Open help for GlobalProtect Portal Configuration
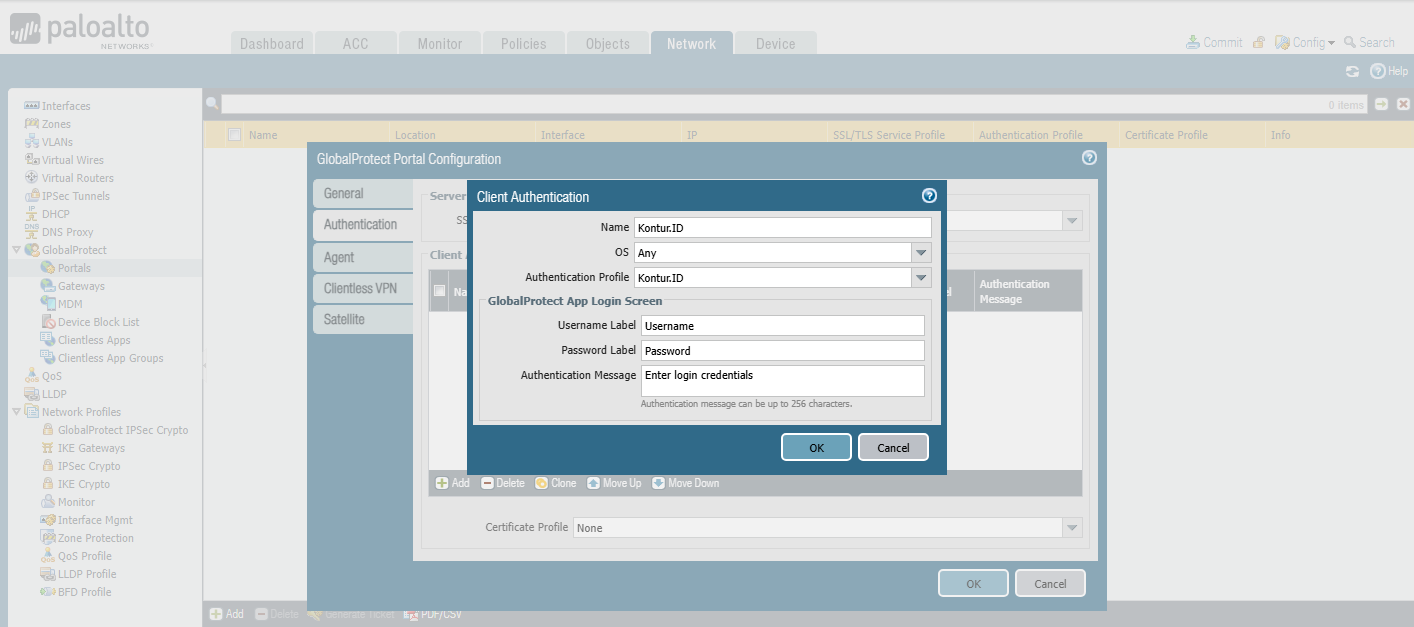1414x627 pixels. pyautogui.click(x=1089, y=158)
